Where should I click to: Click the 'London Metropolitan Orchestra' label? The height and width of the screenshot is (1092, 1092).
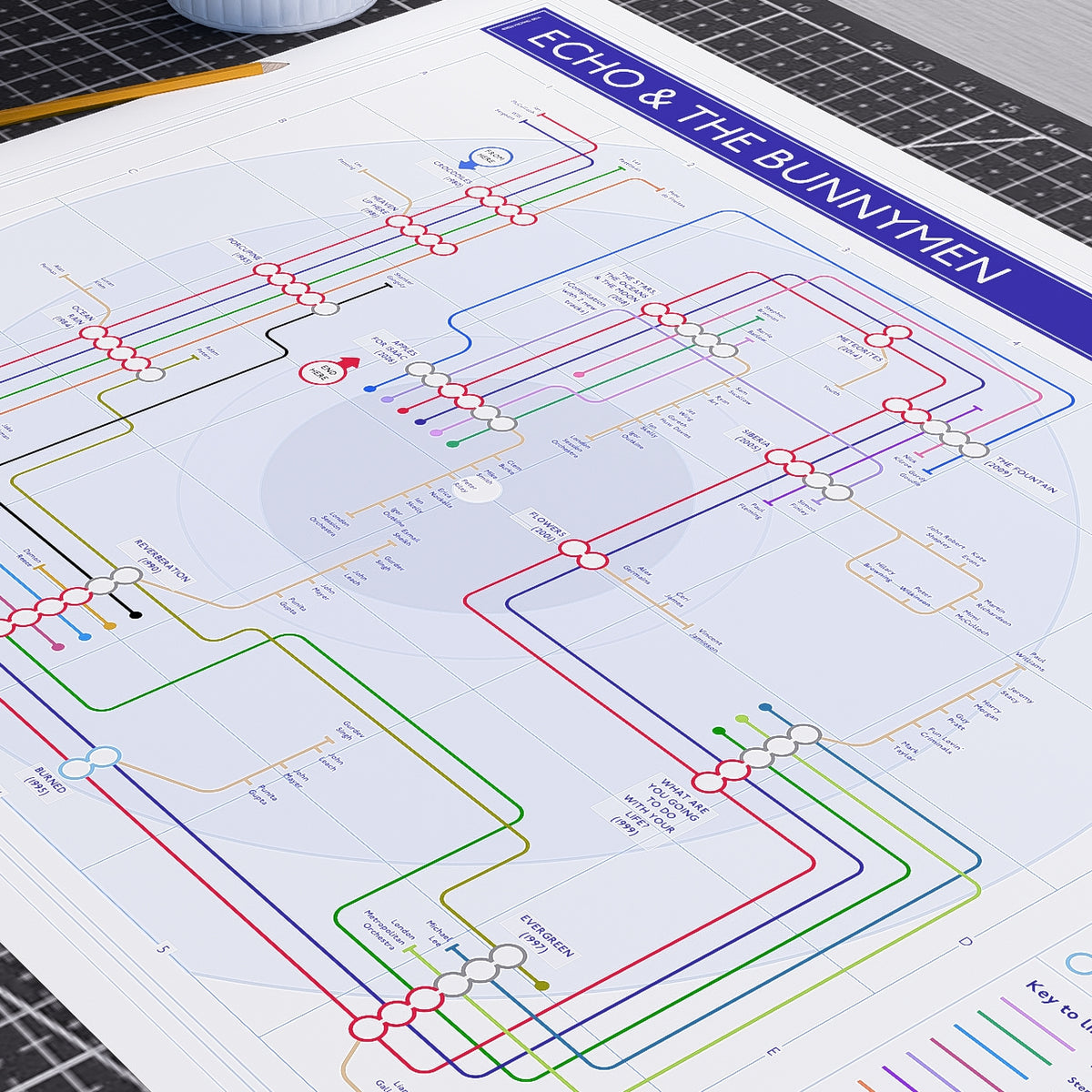coord(390,931)
